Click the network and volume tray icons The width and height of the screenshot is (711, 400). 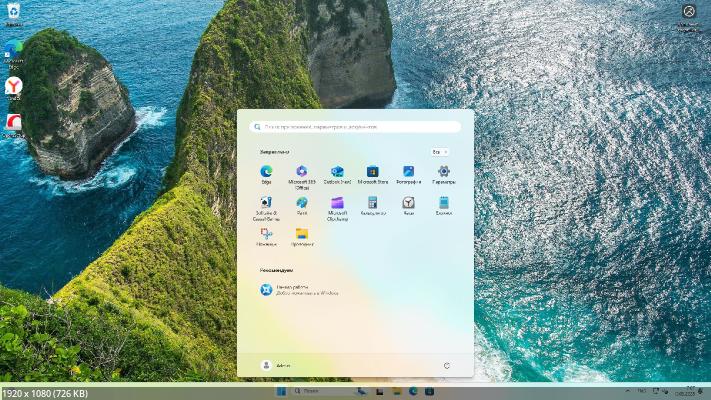tap(660, 391)
